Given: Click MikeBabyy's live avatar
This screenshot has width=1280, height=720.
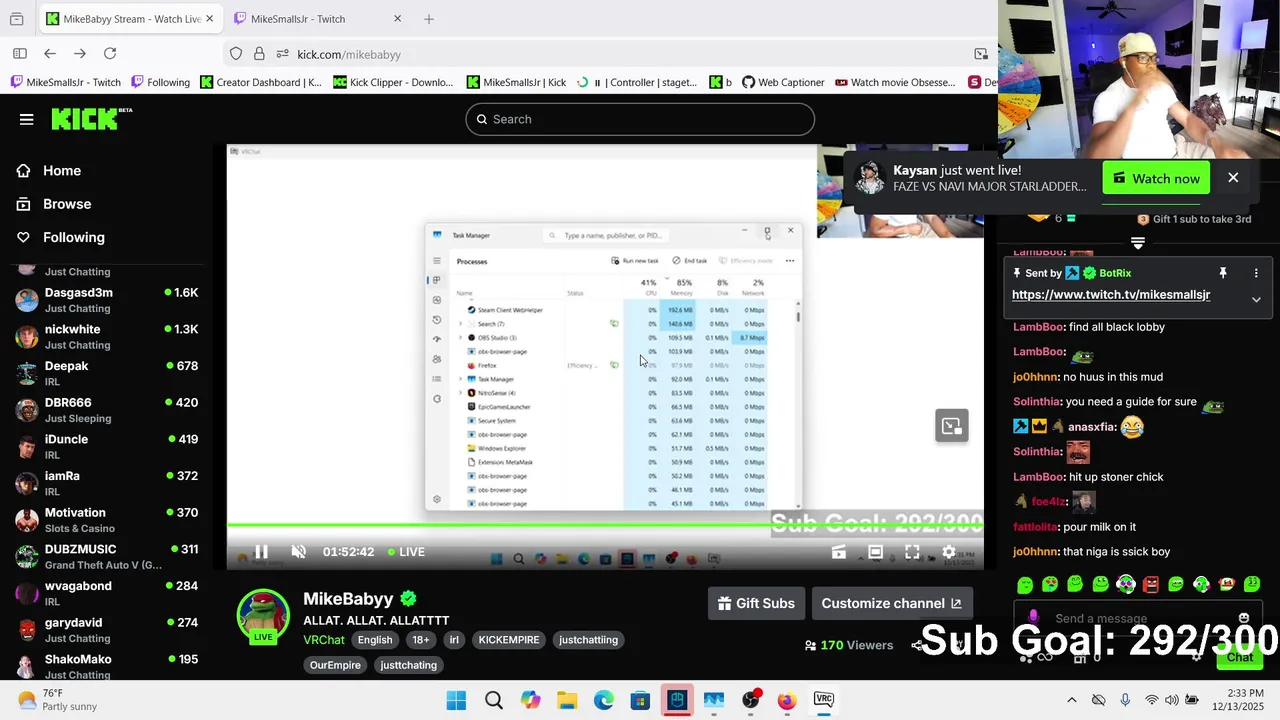Looking at the screenshot, I should click(x=263, y=615).
